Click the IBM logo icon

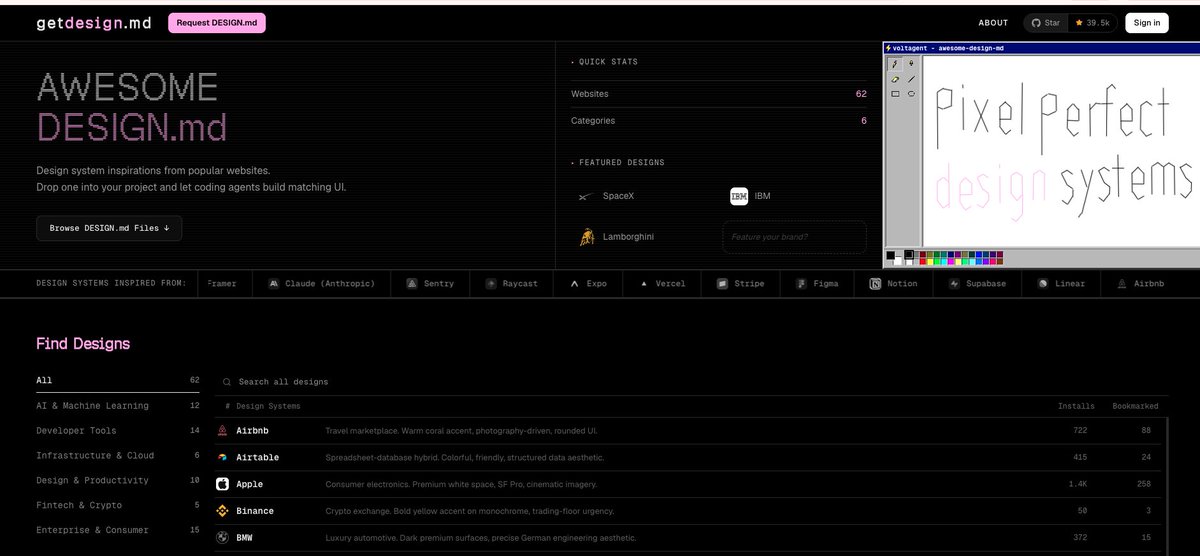tap(739, 196)
